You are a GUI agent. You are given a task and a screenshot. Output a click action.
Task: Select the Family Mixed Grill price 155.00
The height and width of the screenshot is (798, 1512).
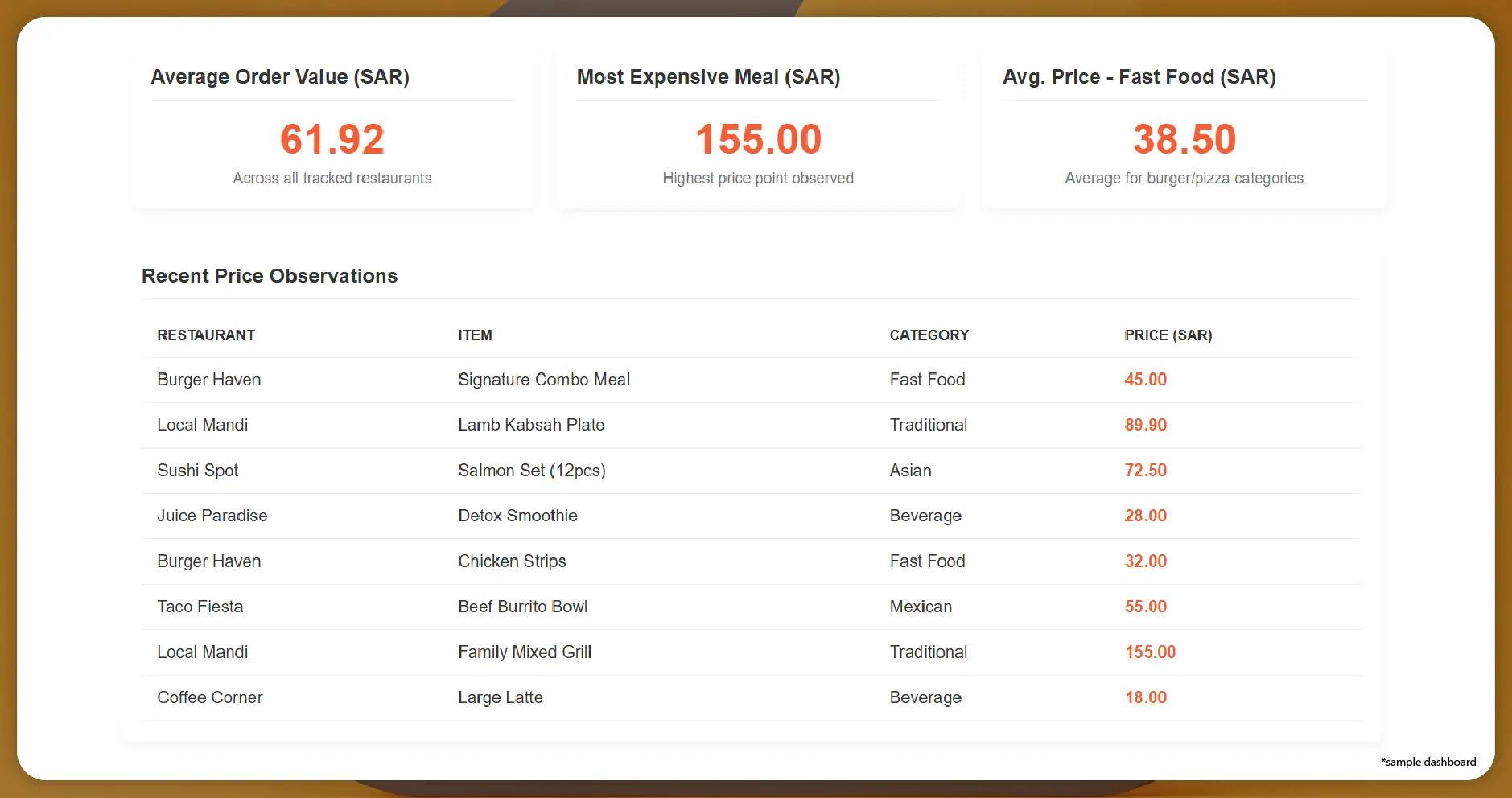coord(1150,652)
